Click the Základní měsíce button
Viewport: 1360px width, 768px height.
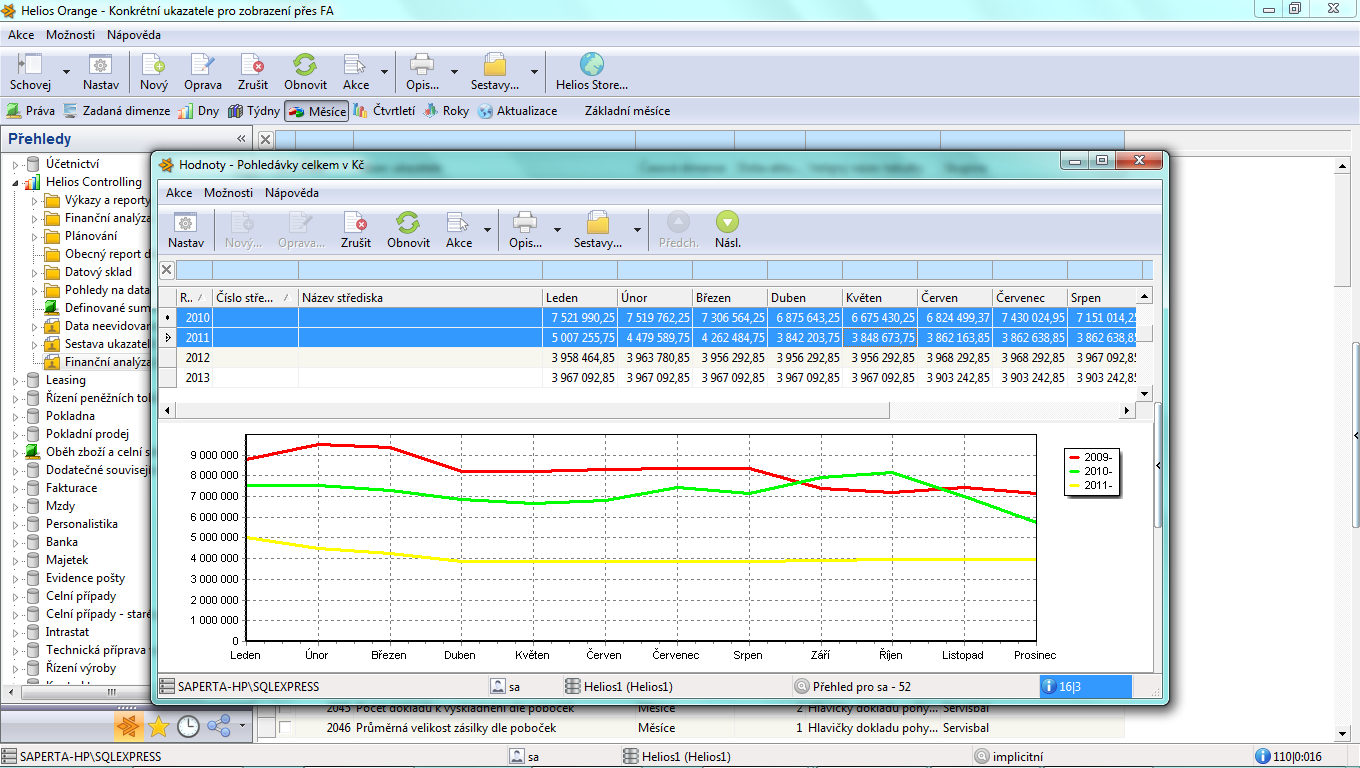[627, 111]
